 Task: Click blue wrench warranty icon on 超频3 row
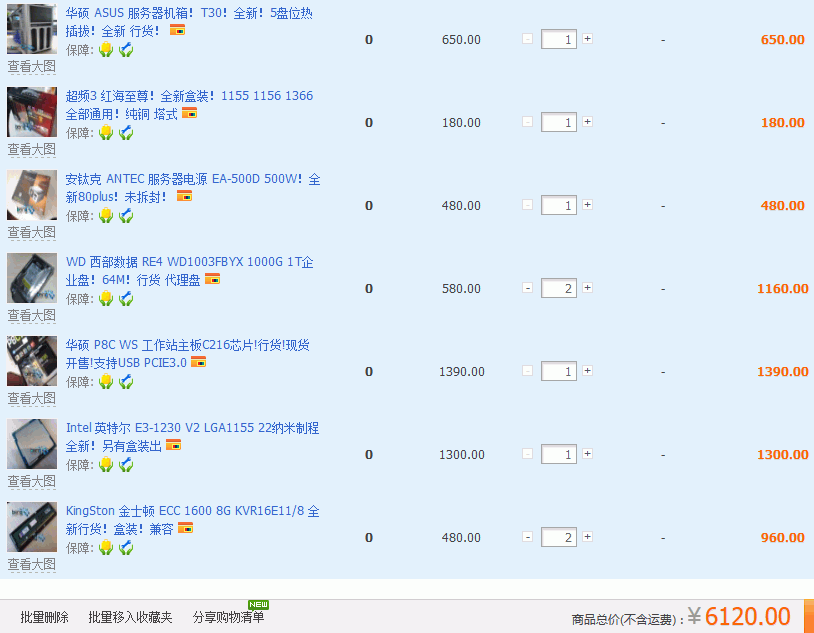coord(126,133)
